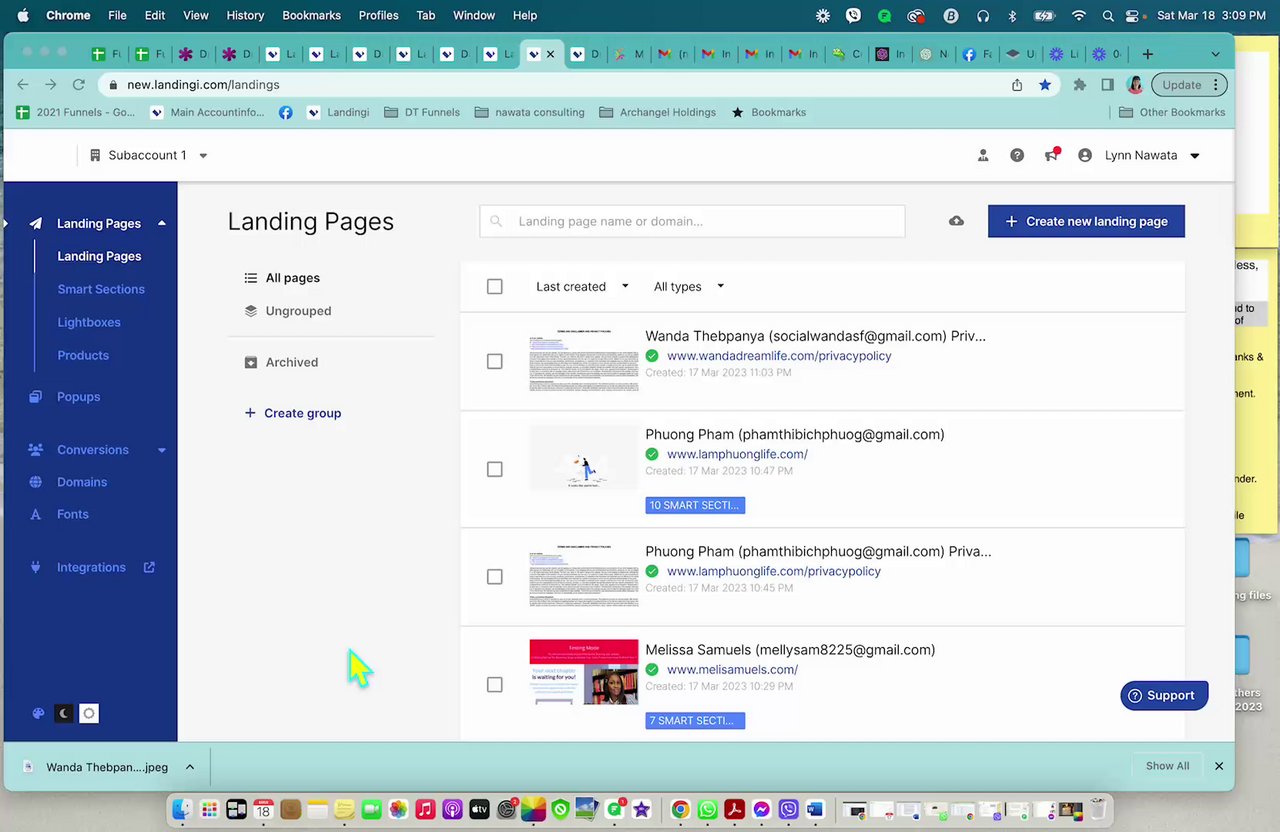Screen dimensions: 1280x832
Task: Open macOS Spotlight search icon
Action: 1108,16
